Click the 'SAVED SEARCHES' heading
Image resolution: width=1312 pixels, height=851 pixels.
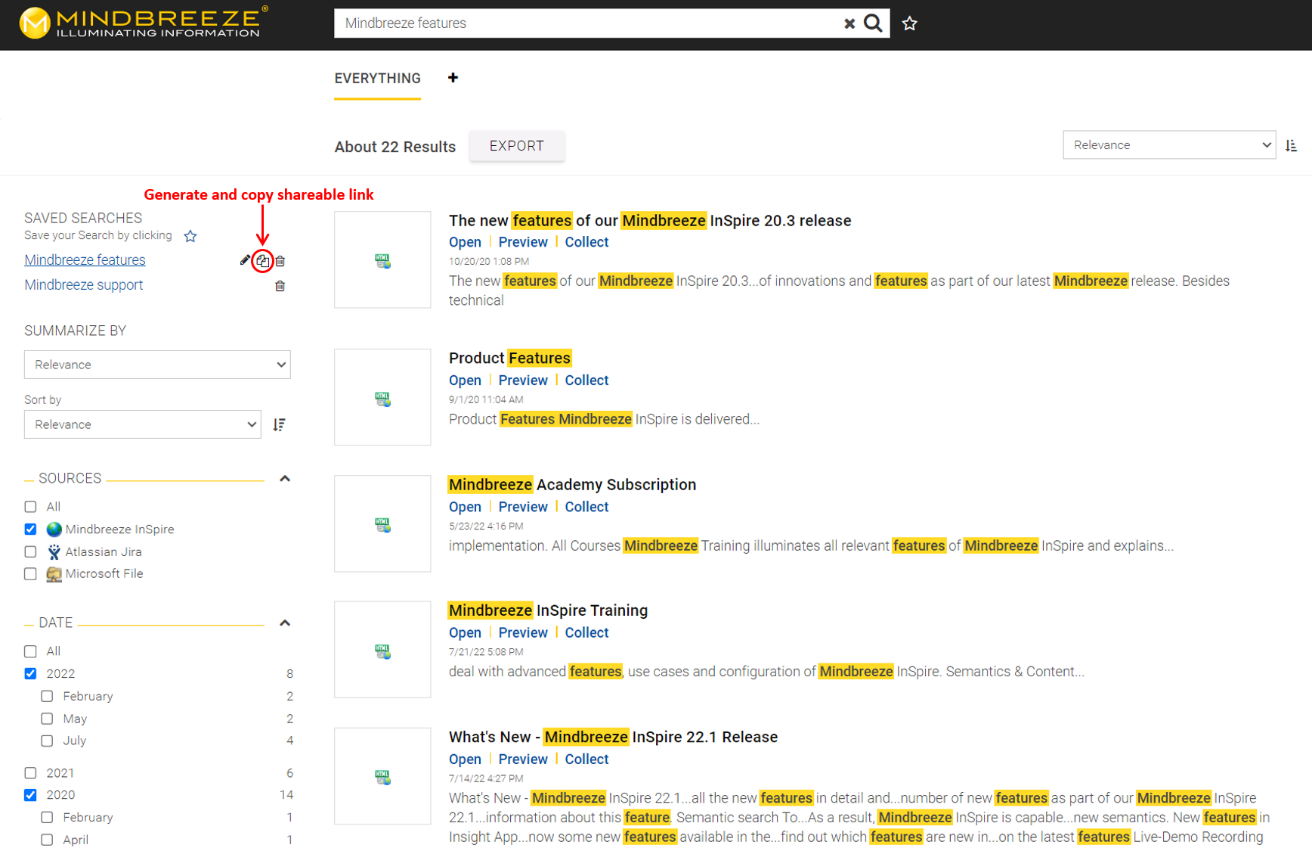83,218
